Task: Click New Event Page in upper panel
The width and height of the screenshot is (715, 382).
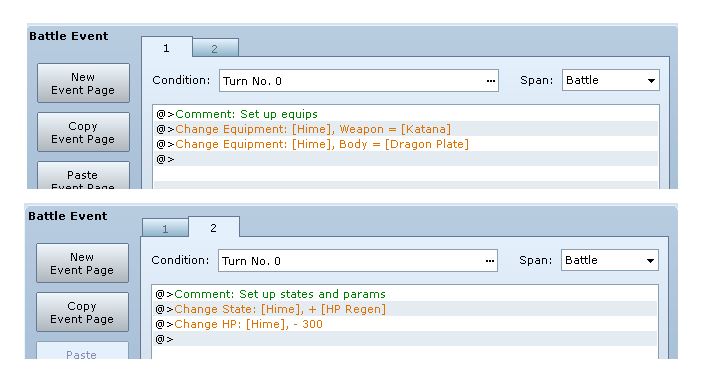Action: click(x=83, y=83)
